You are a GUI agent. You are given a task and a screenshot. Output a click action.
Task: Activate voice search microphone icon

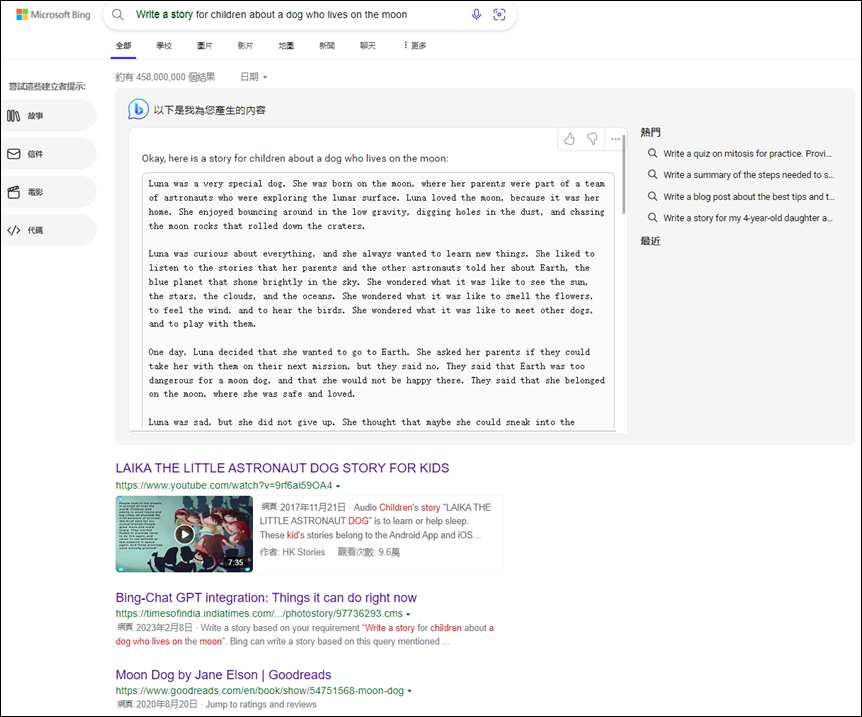476,15
